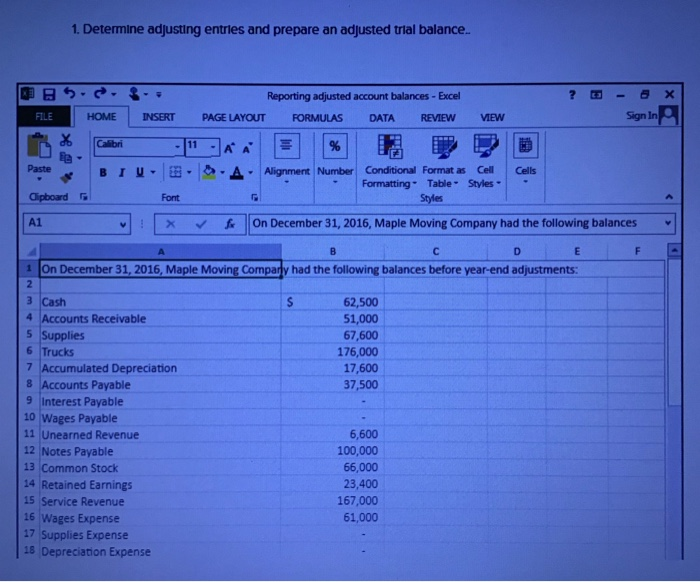Click the Excel Help question mark
Screen dimensions: 700x582
tap(572, 95)
